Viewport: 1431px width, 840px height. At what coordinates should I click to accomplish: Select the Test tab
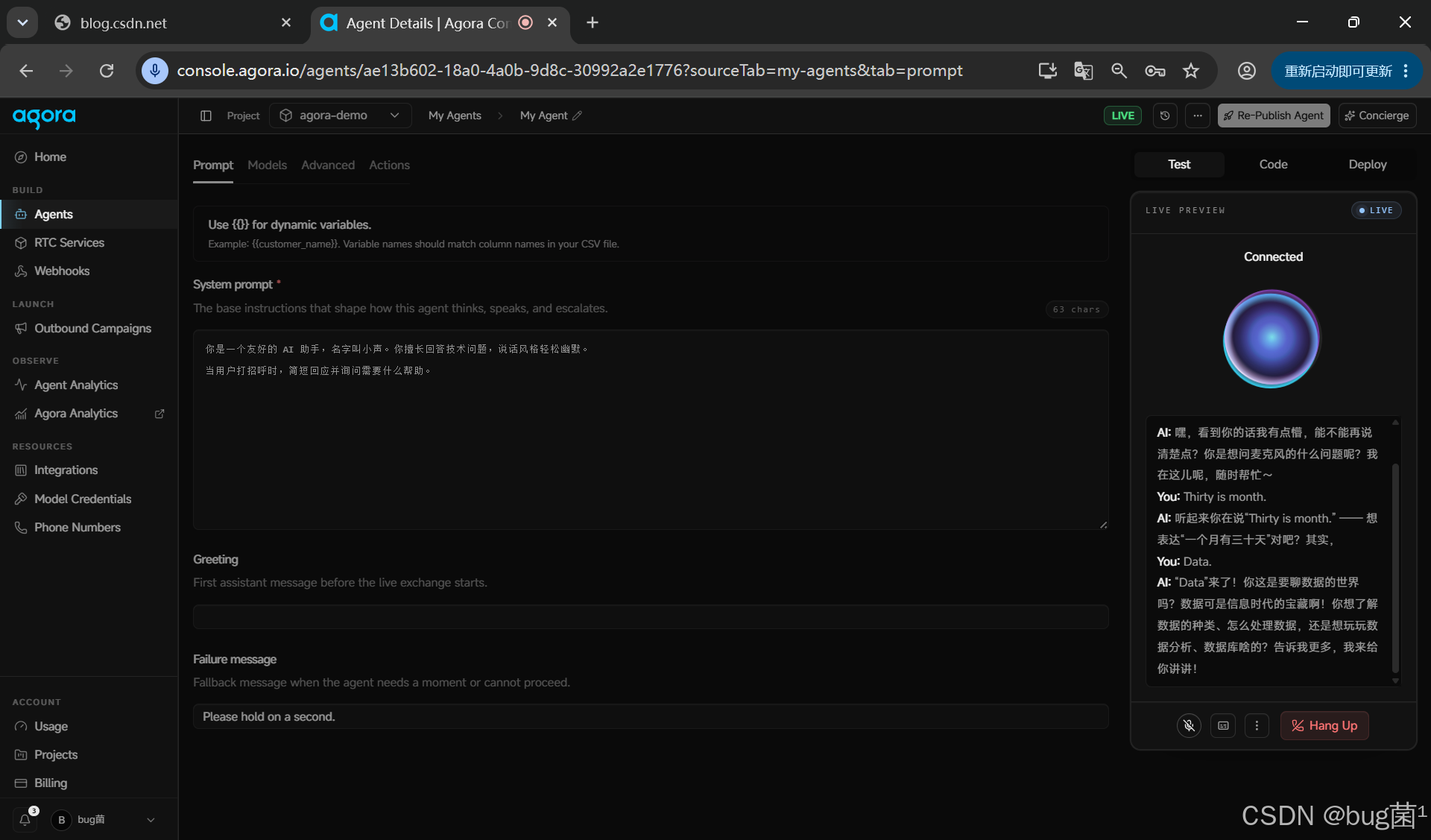click(1179, 165)
